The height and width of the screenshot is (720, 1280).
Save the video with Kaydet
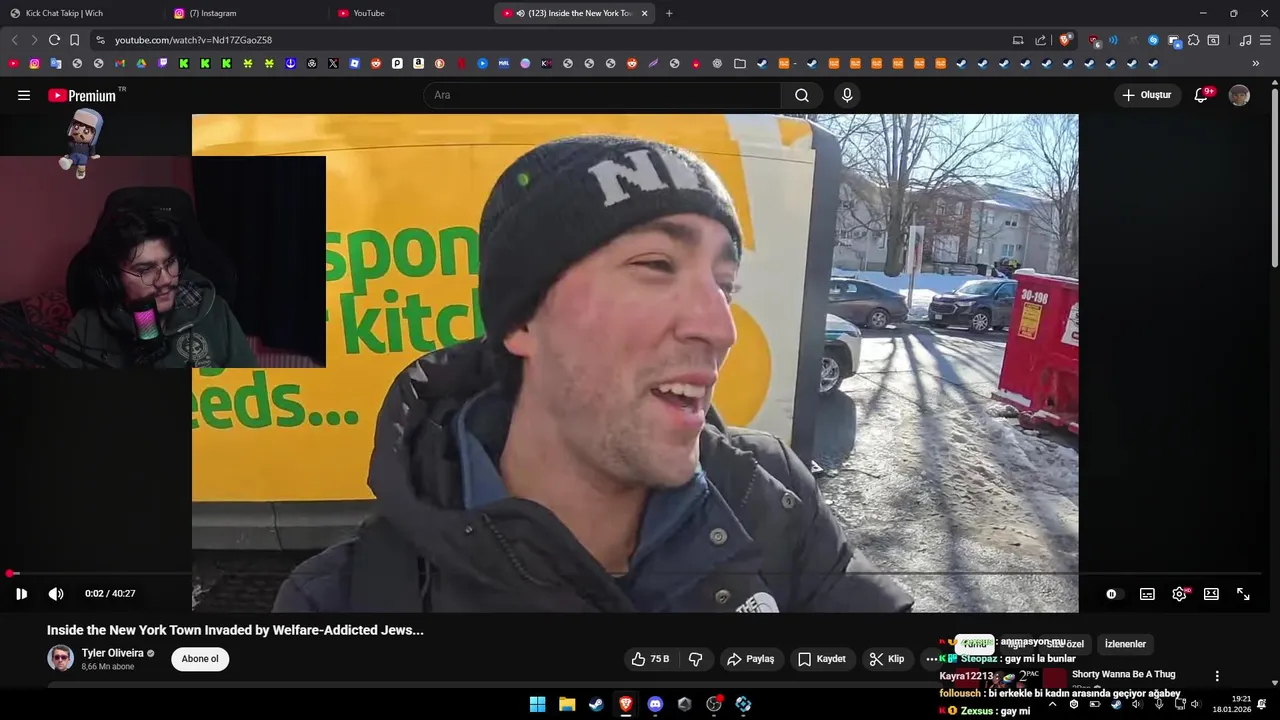(x=822, y=659)
